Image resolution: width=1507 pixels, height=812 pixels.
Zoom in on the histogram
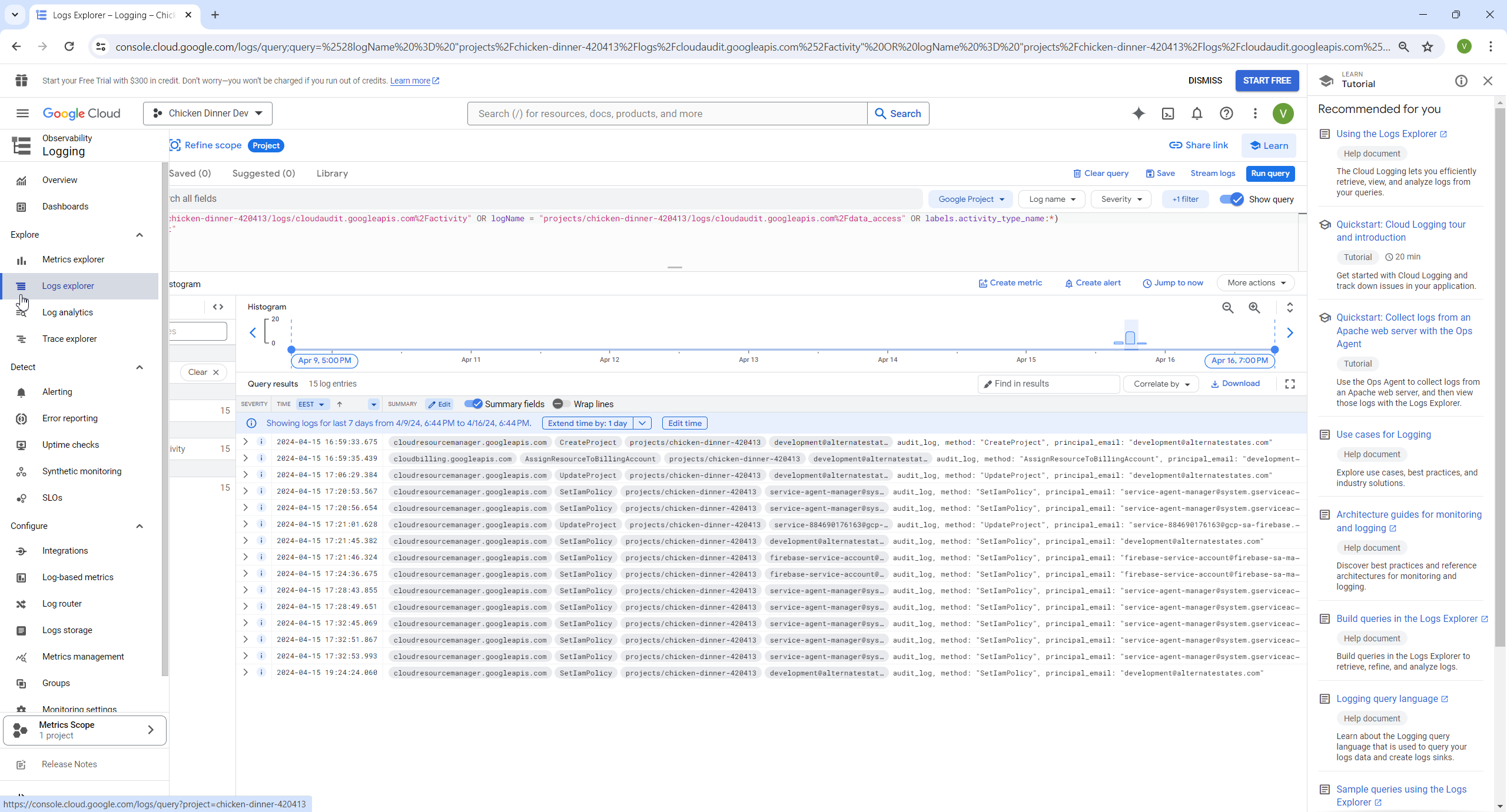click(1254, 308)
